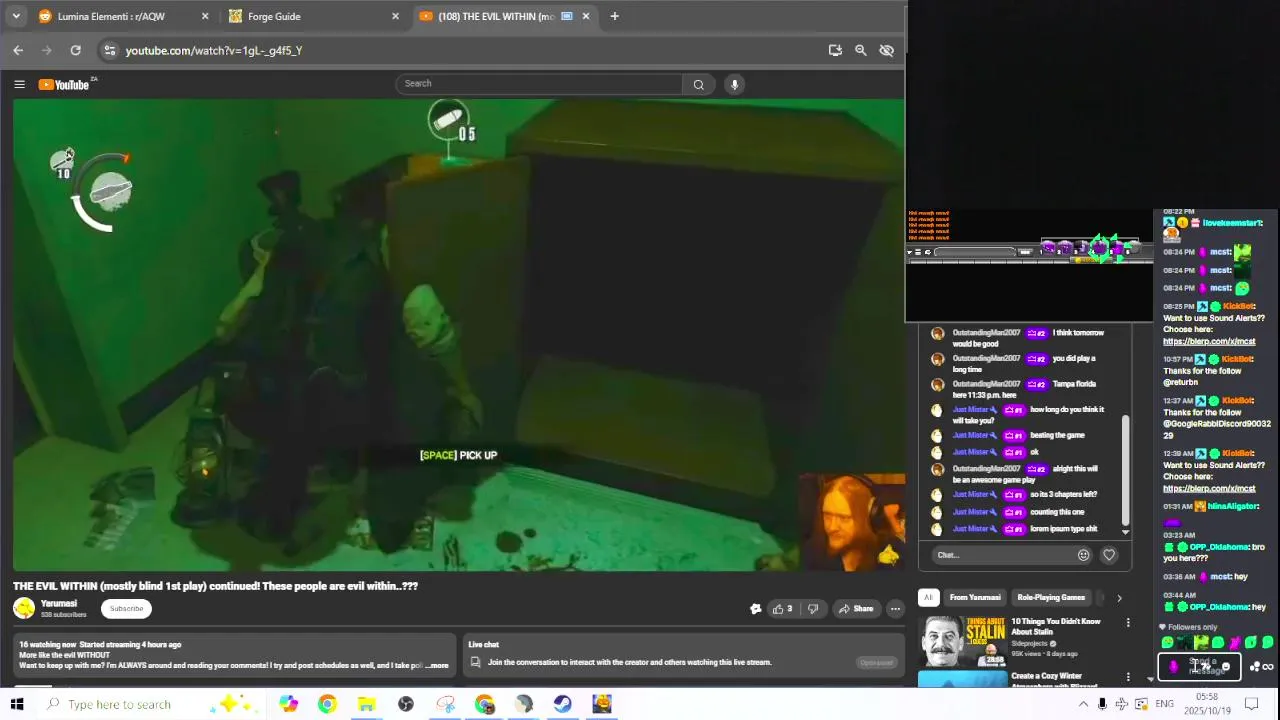Image resolution: width=1280 pixels, height=720 pixels.
Task: Open the tab search dropdown arrow
Action: point(16,16)
